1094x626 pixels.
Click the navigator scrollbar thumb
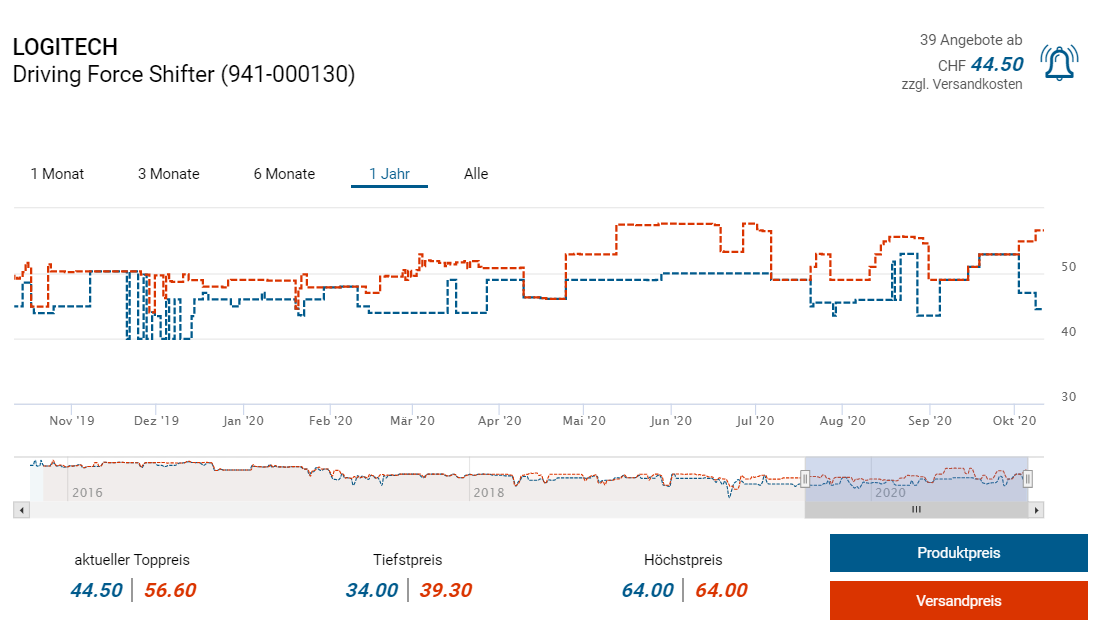coord(916,510)
